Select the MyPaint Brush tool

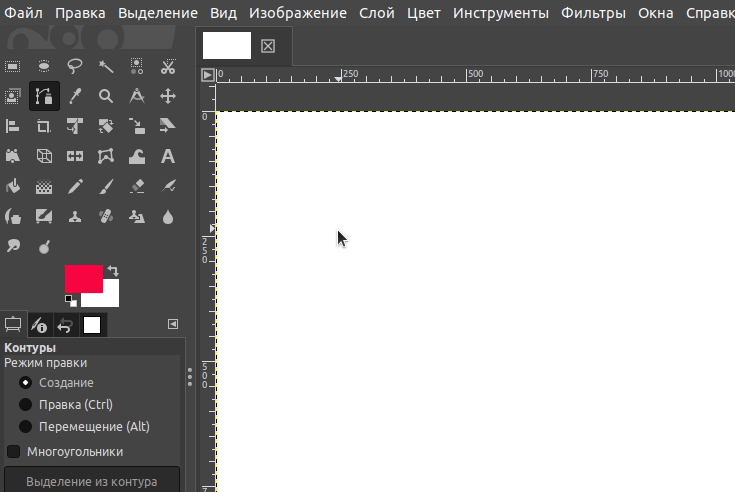44,217
